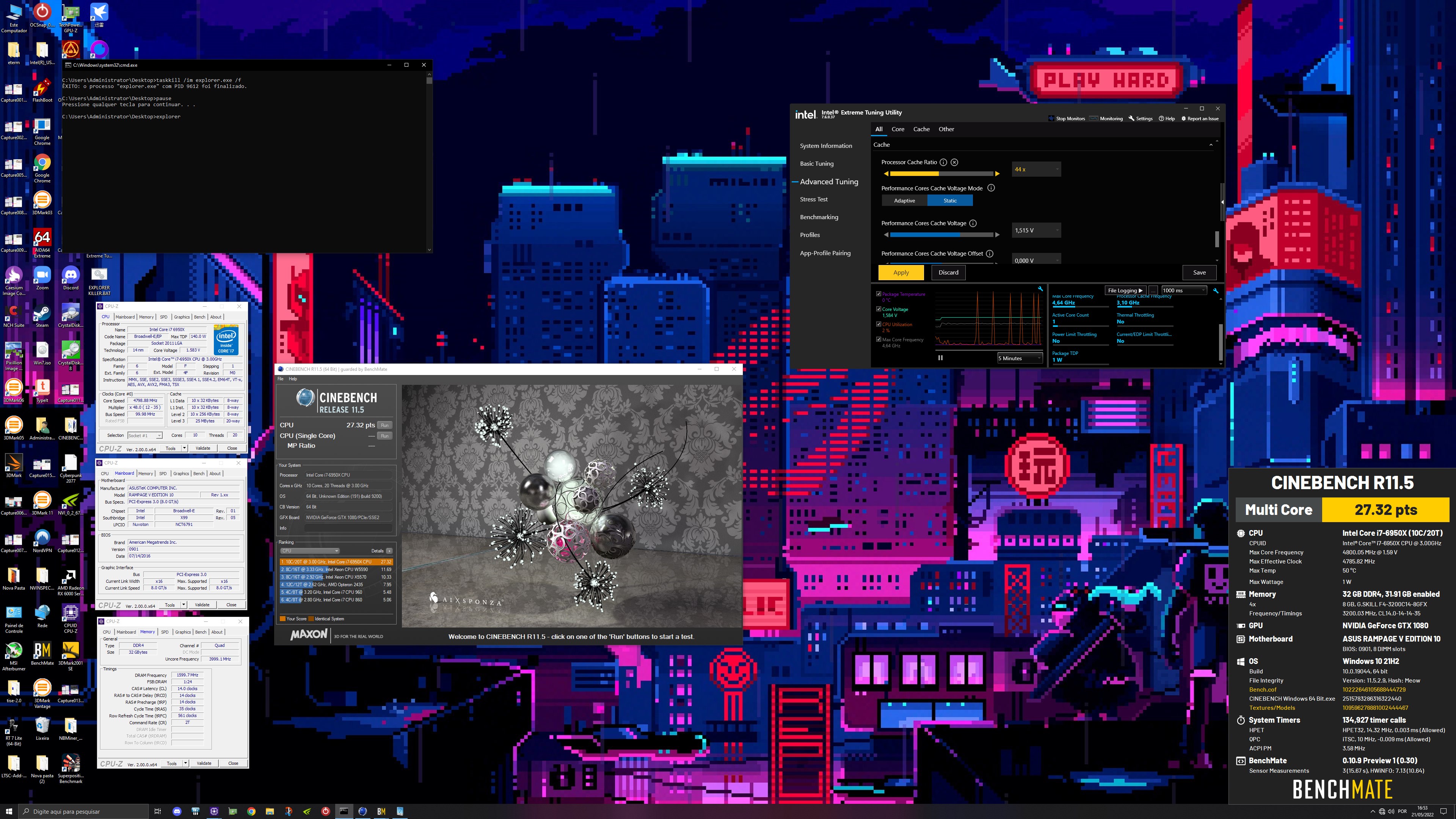Viewport: 1456px width, 819px height.
Task: Click Save button in Intel XTU
Action: tap(1199, 273)
